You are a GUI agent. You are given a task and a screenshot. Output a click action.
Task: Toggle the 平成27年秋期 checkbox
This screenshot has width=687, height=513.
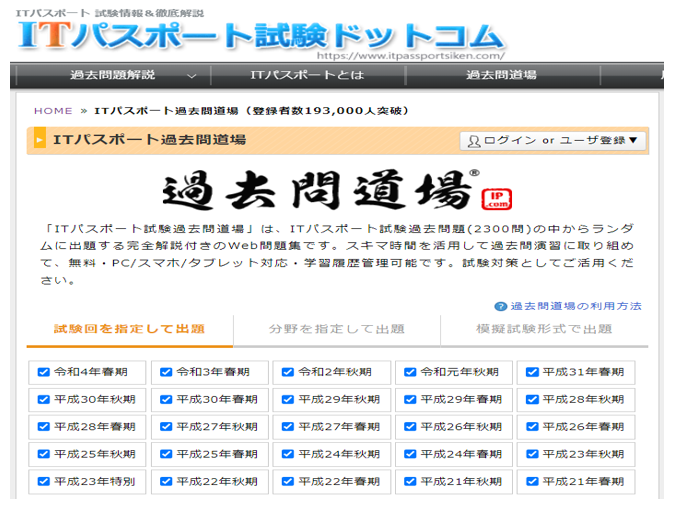(166, 427)
